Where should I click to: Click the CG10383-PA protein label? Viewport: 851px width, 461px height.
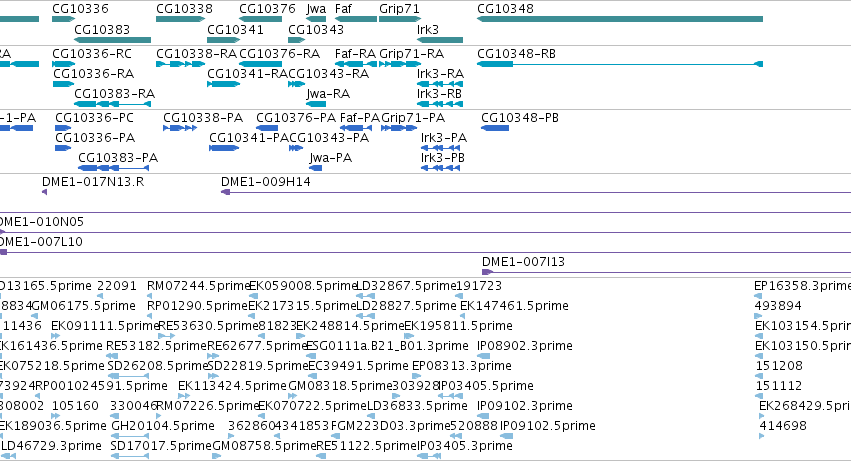click(x=118, y=158)
